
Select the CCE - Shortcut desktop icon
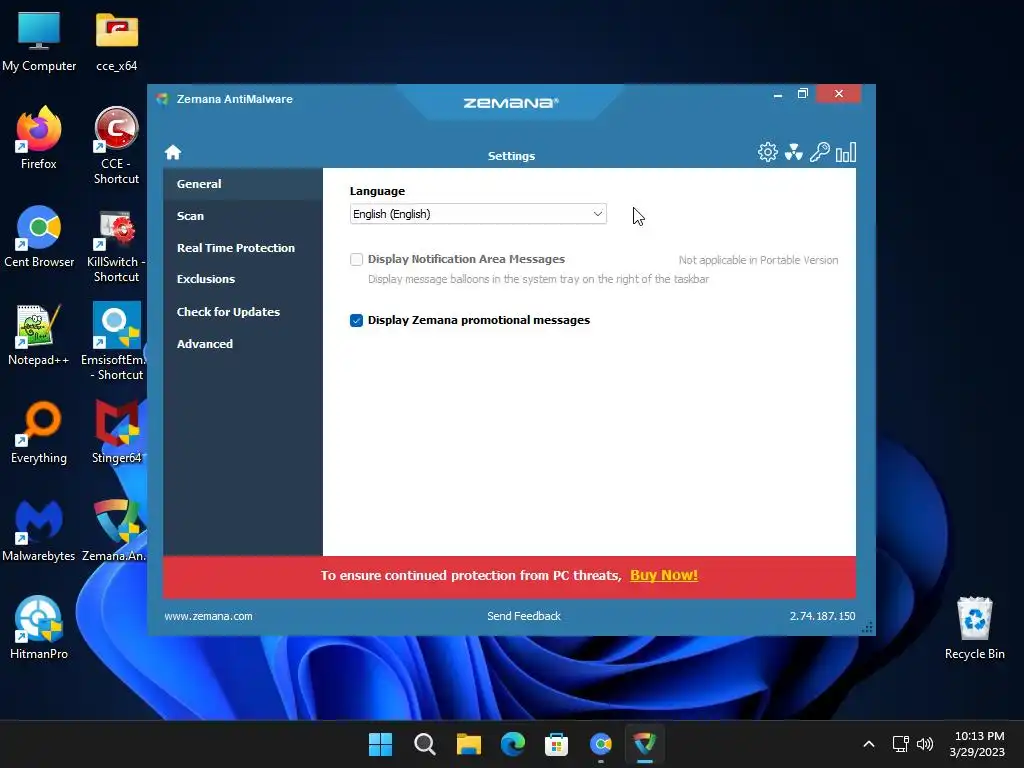pyautogui.click(x=116, y=145)
